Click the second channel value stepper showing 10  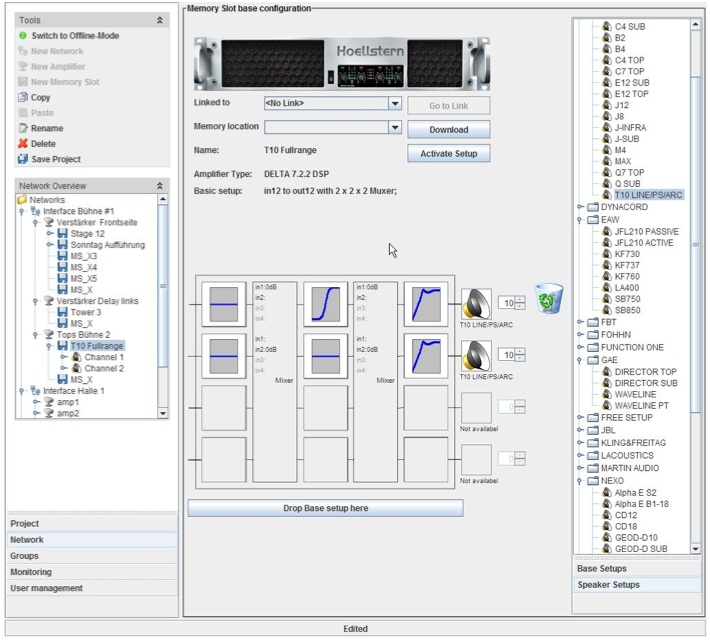point(512,355)
